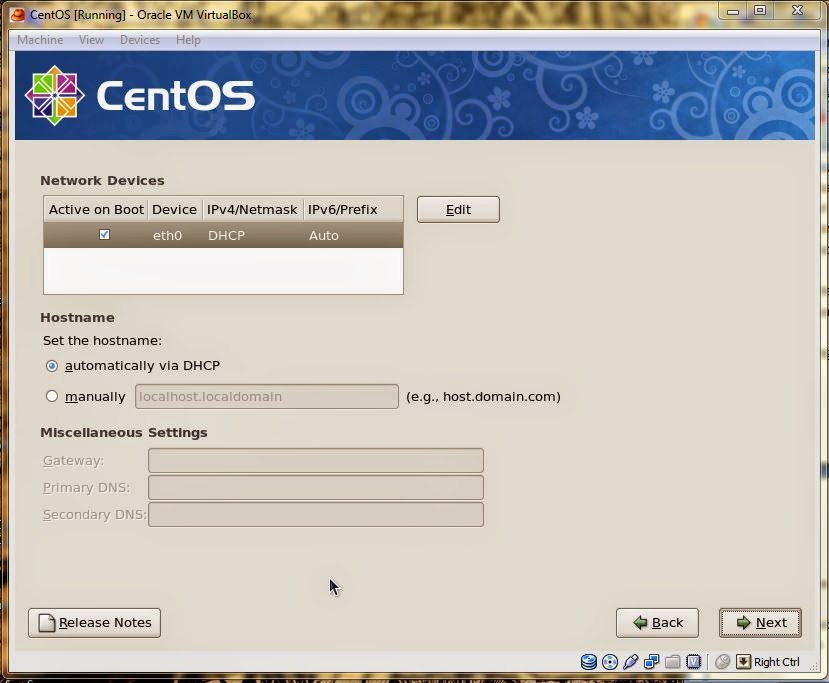
Task: Click the Primary DNS input field
Action: [x=316, y=487]
